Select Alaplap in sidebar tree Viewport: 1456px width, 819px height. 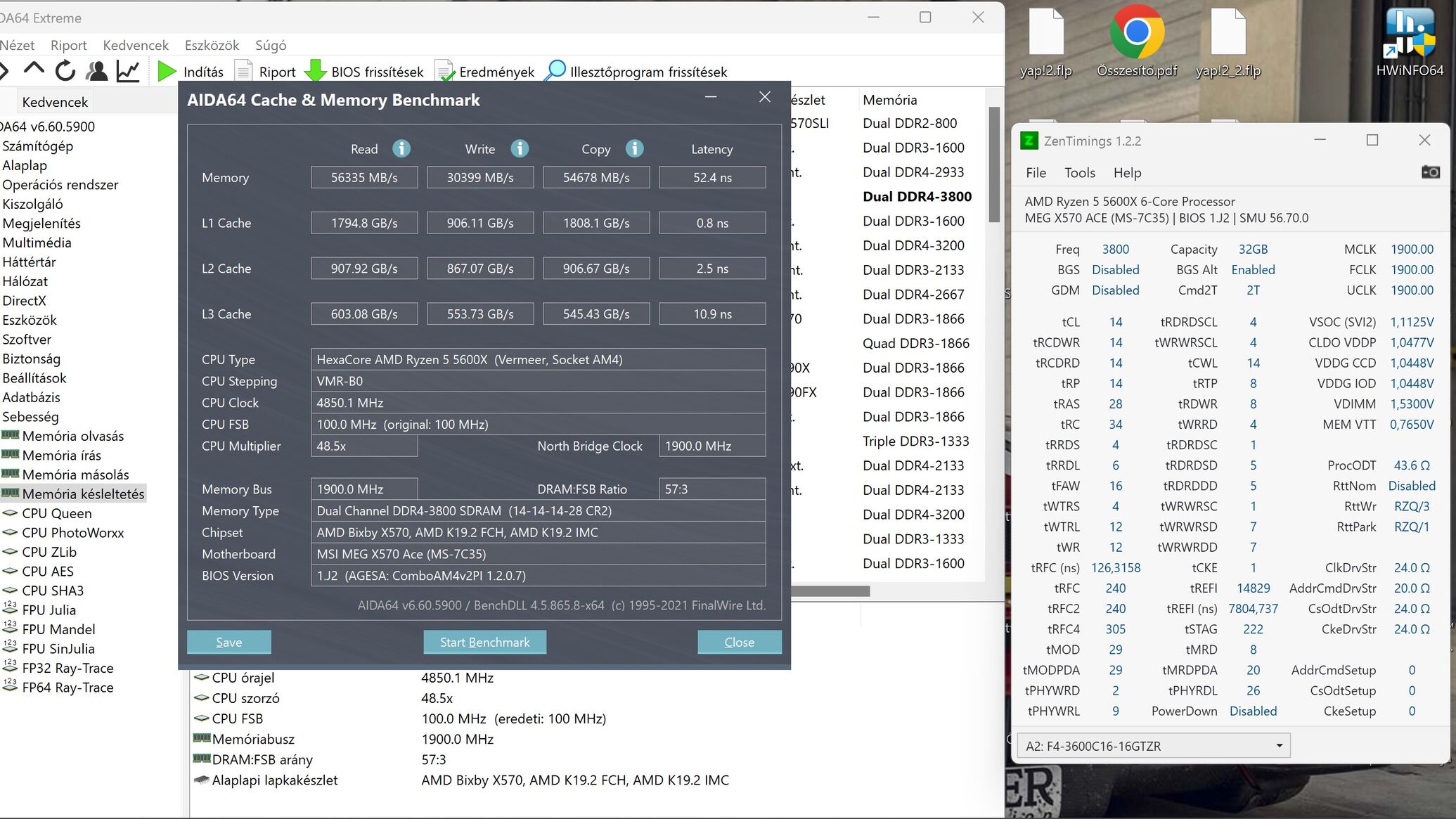(x=25, y=165)
